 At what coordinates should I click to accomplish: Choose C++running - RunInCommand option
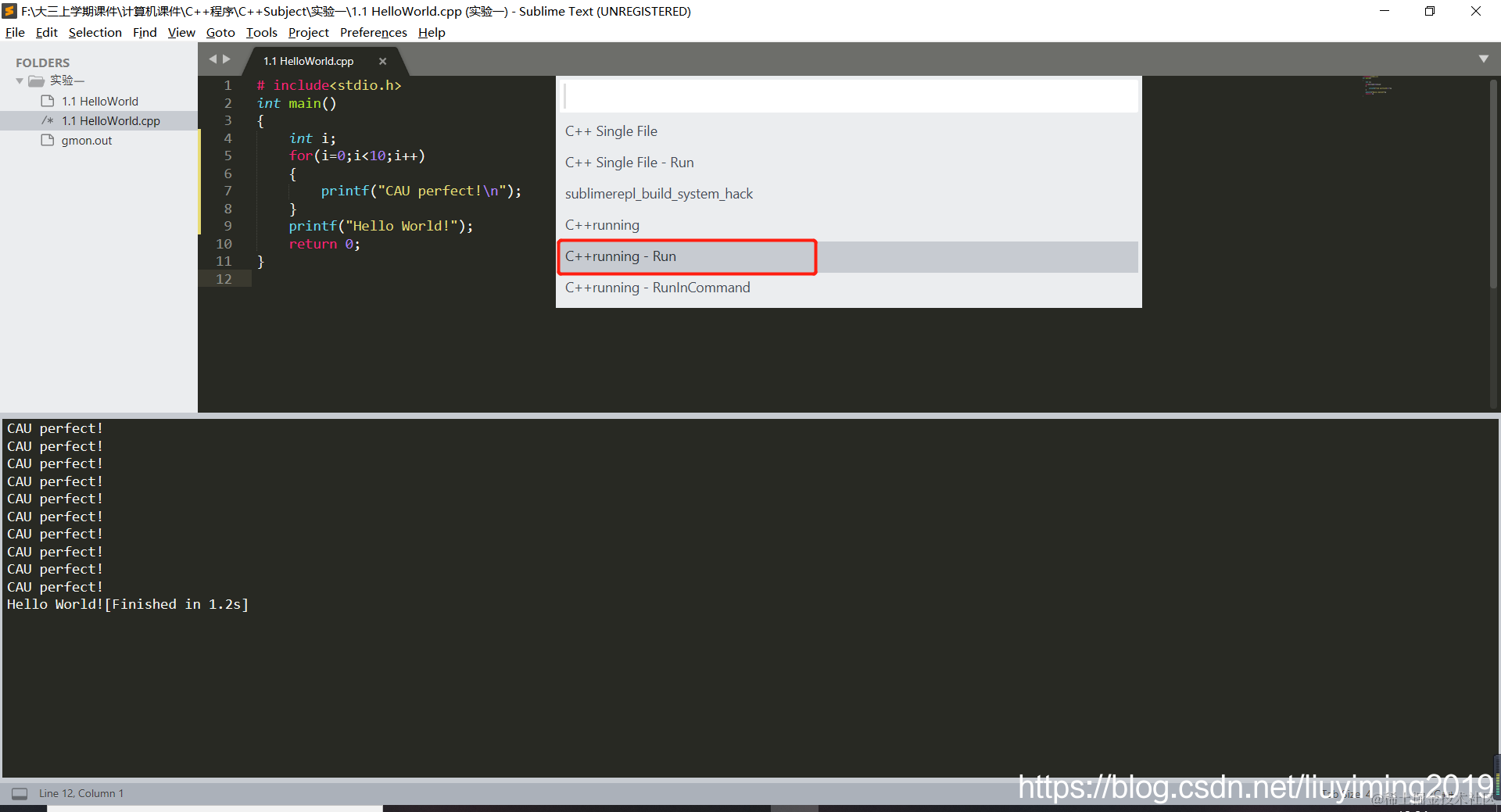pos(848,288)
